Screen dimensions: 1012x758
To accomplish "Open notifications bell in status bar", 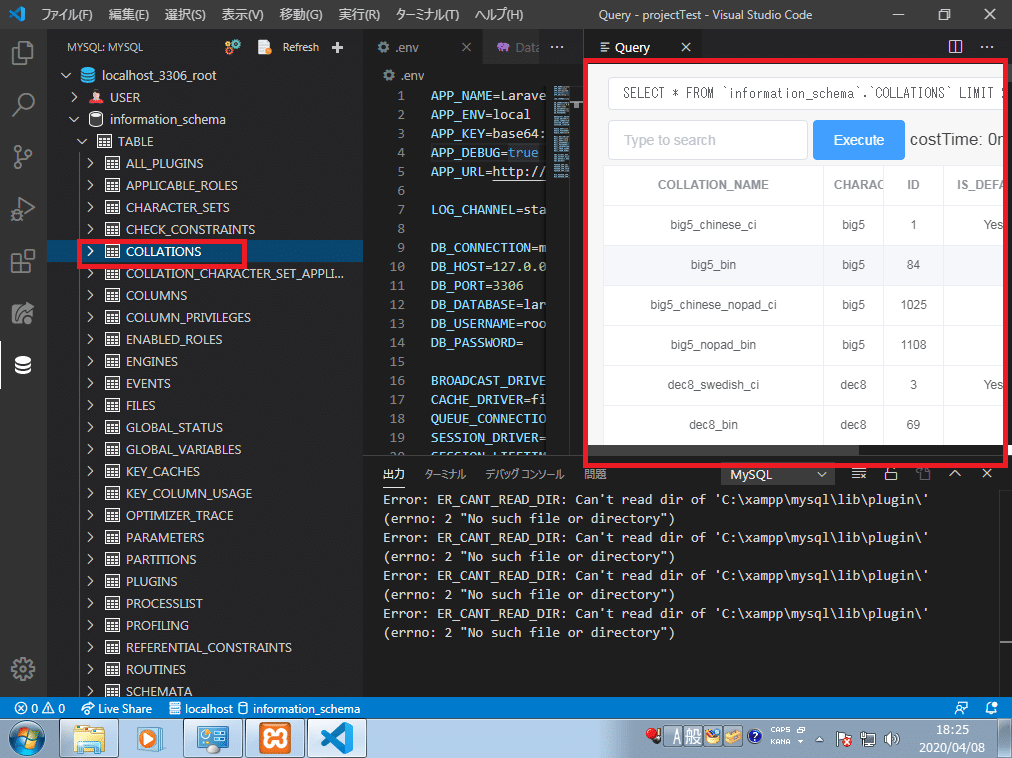I will [991, 708].
